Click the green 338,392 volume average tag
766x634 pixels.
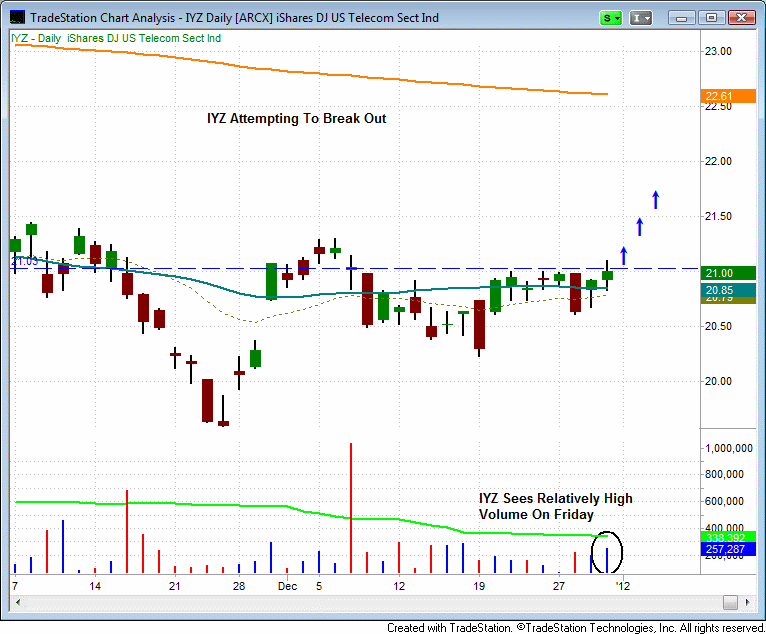pos(728,538)
